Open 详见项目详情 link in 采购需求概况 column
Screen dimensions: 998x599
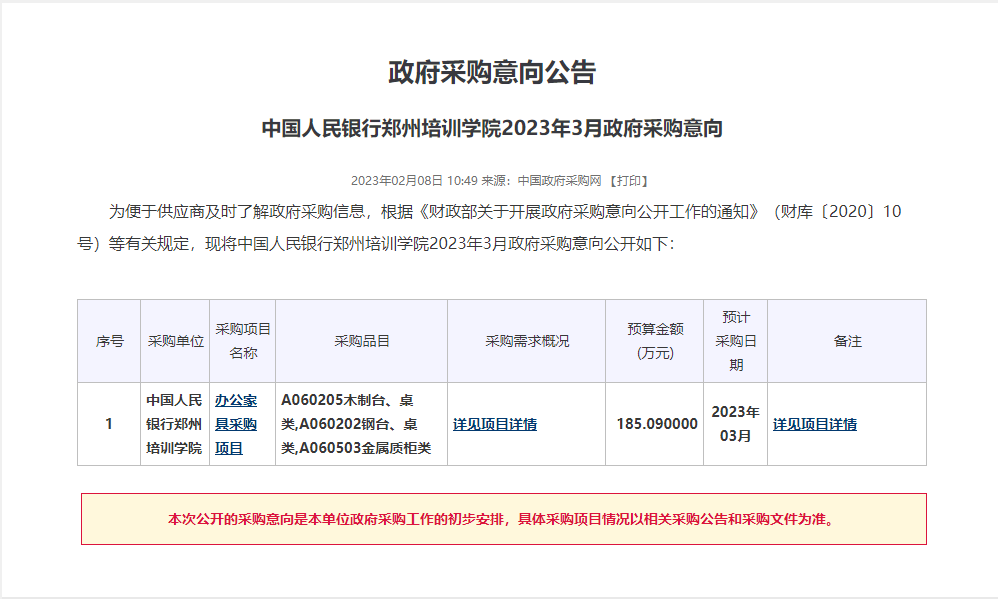tap(495, 424)
